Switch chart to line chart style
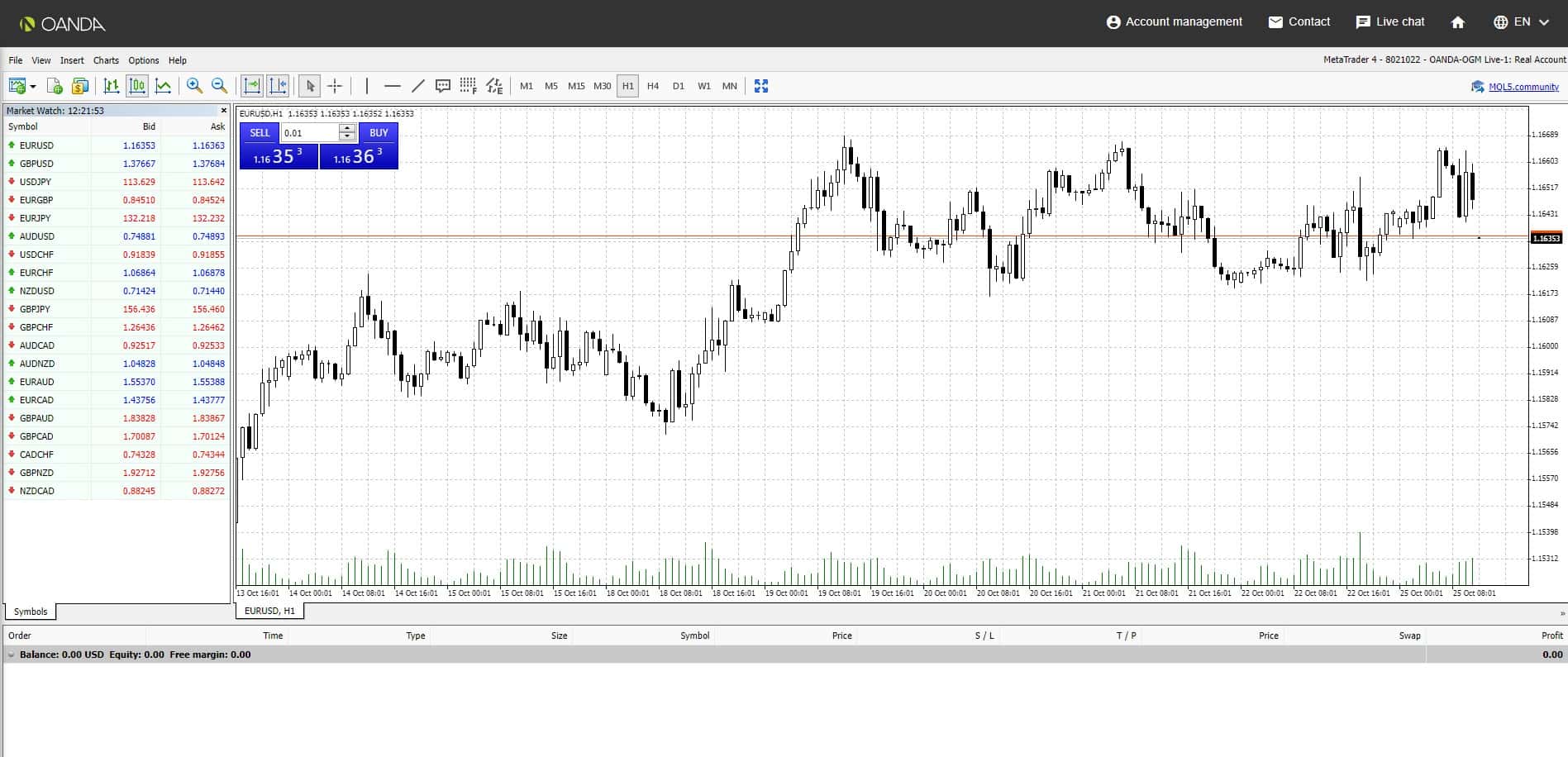The image size is (1568, 757). click(164, 86)
